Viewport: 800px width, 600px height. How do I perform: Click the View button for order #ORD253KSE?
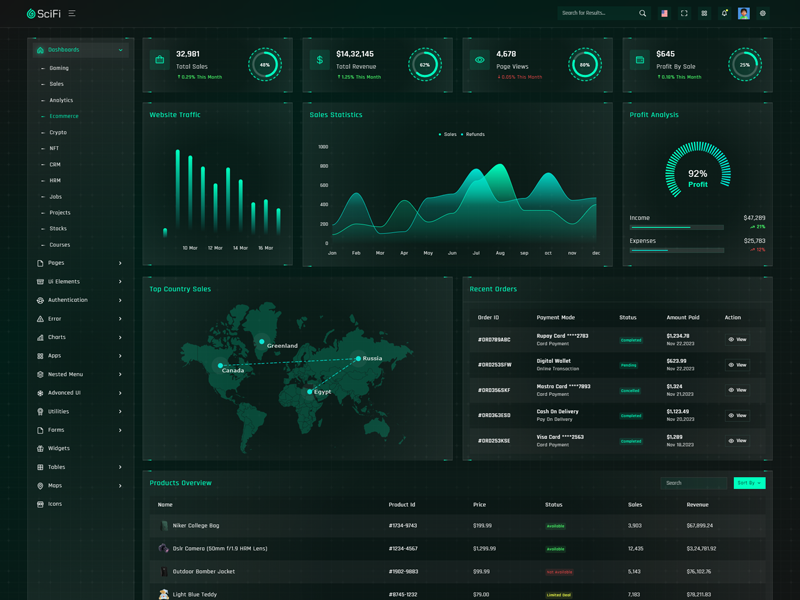[x=738, y=441]
